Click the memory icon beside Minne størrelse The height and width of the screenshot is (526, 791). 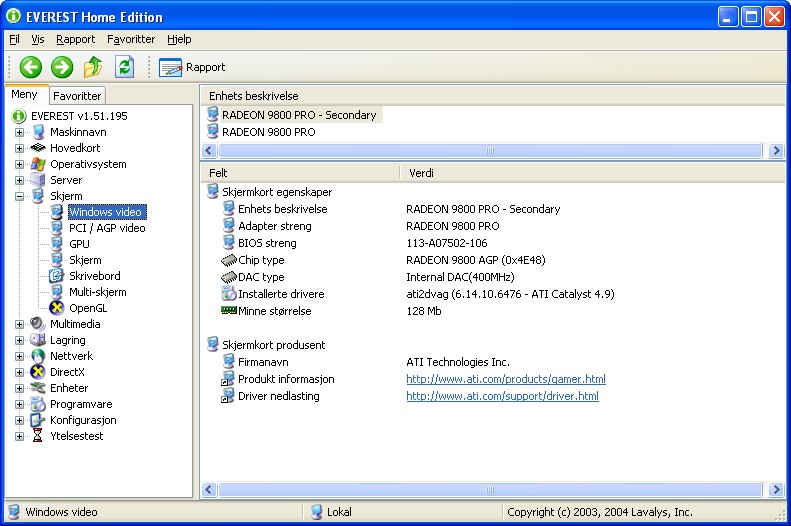pyautogui.click(x=229, y=310)
